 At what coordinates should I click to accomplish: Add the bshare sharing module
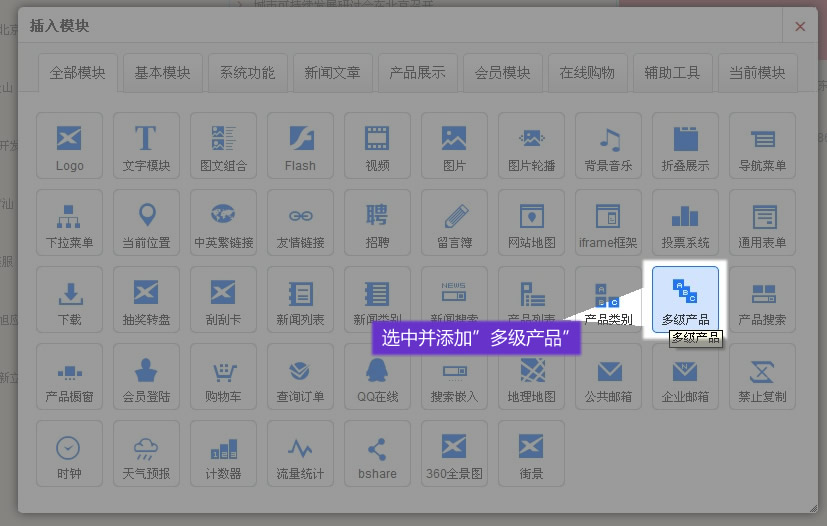pyautogui.click(x=377, y=453)
